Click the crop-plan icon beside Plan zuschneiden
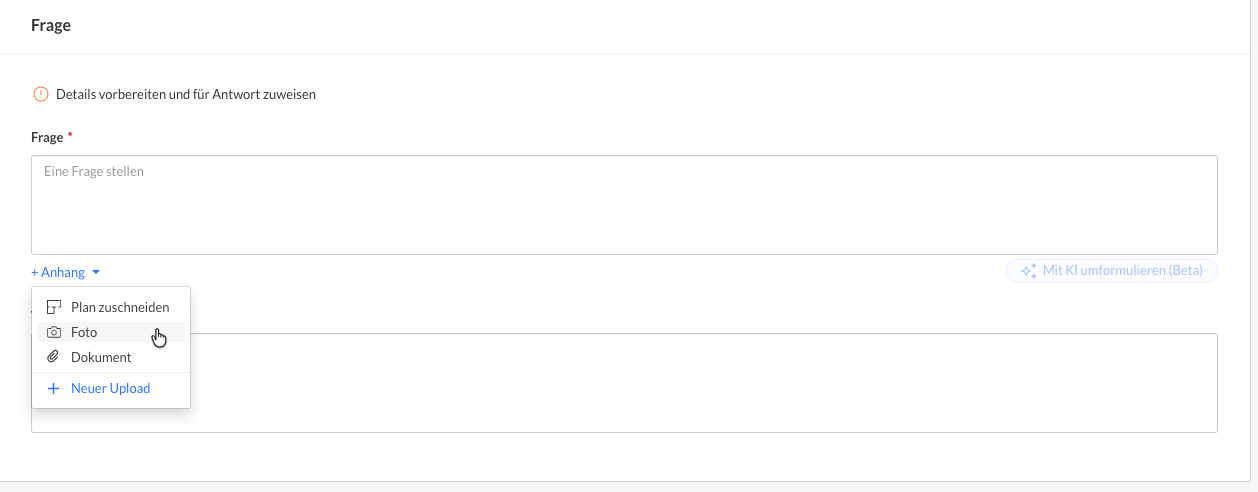The image size is (1258, 492). pyautogui.click(x=54, y=307)
